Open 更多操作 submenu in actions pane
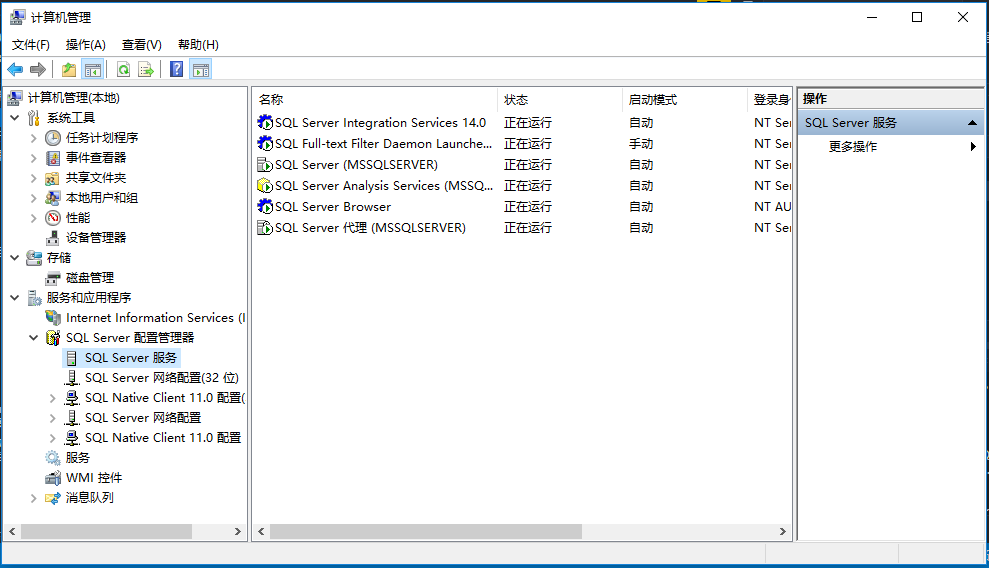Screen dimensions: 989x568 pos(890,146)
